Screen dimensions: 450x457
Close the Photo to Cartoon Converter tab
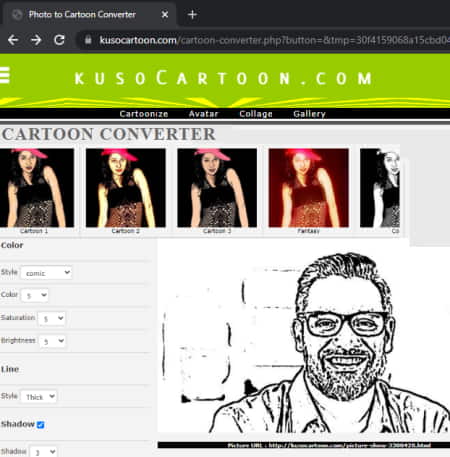(165, 15)
